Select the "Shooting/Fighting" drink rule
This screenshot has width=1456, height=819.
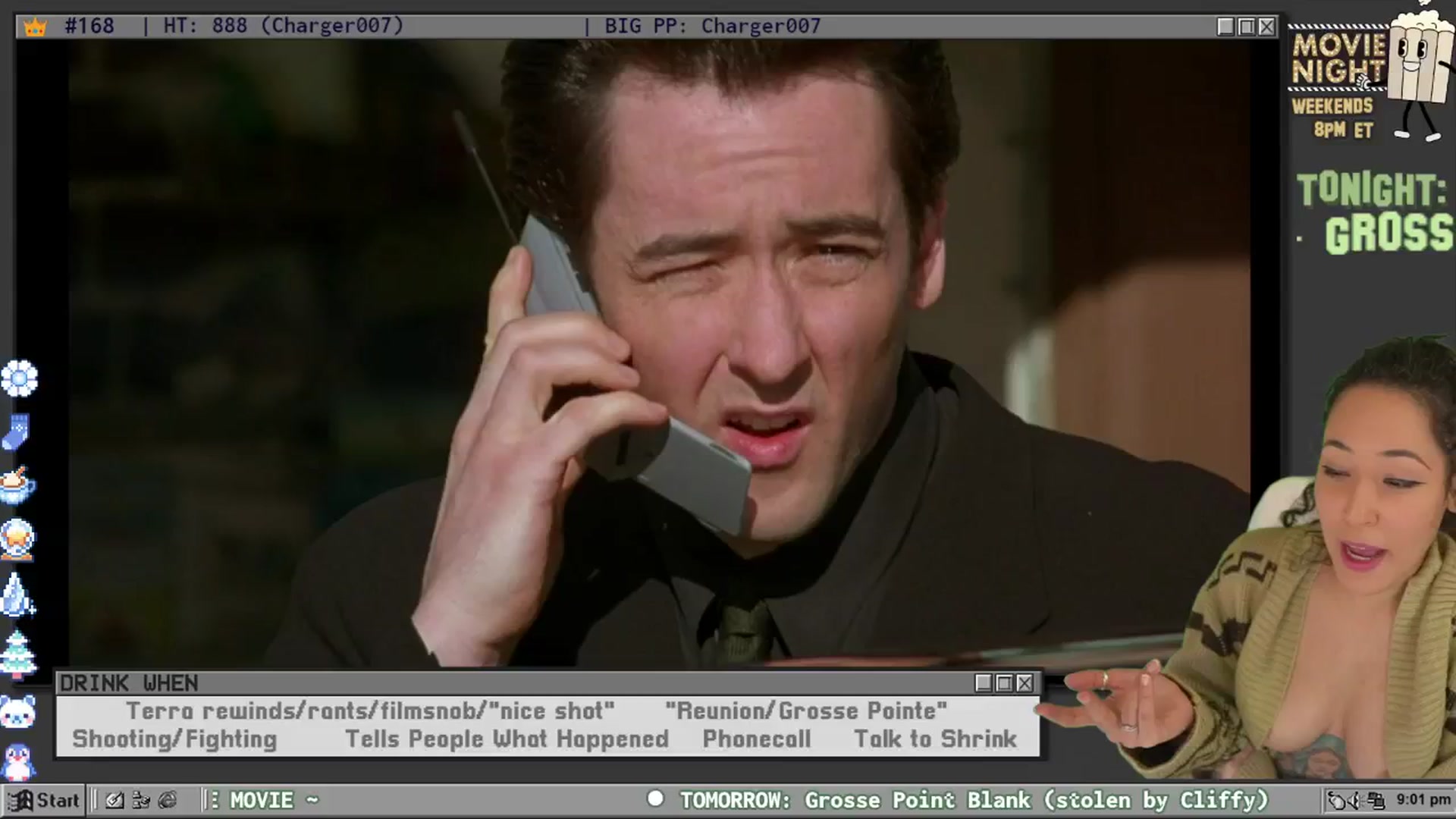[x=174, y=739]
